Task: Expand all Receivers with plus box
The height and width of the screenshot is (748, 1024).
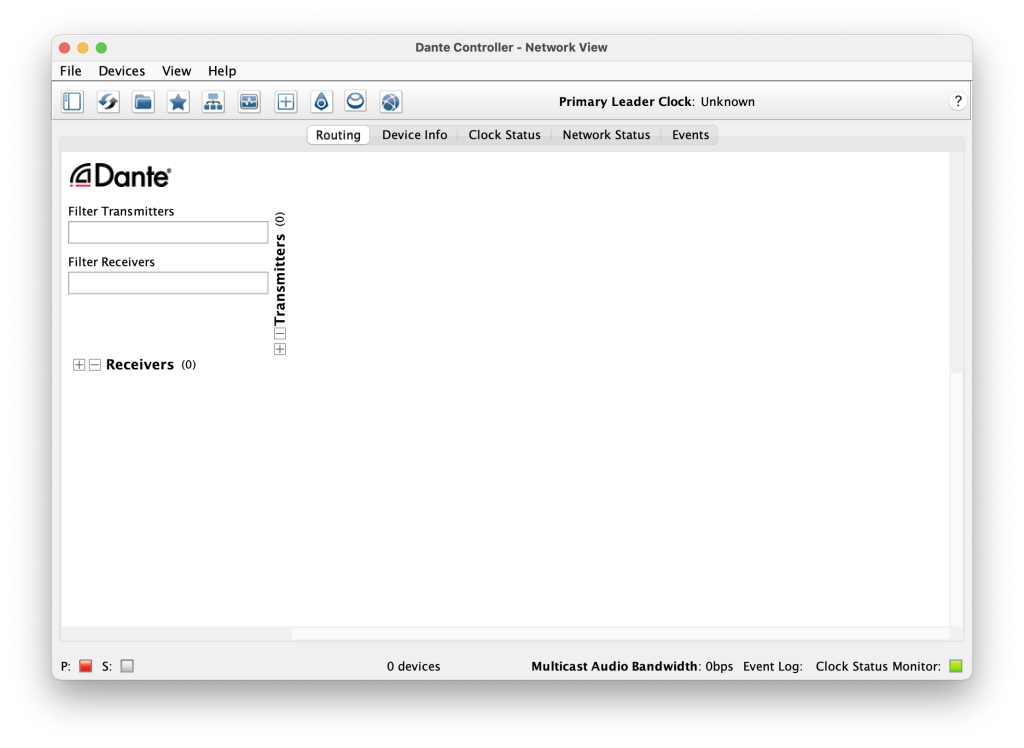Action: tap(79, 365)
